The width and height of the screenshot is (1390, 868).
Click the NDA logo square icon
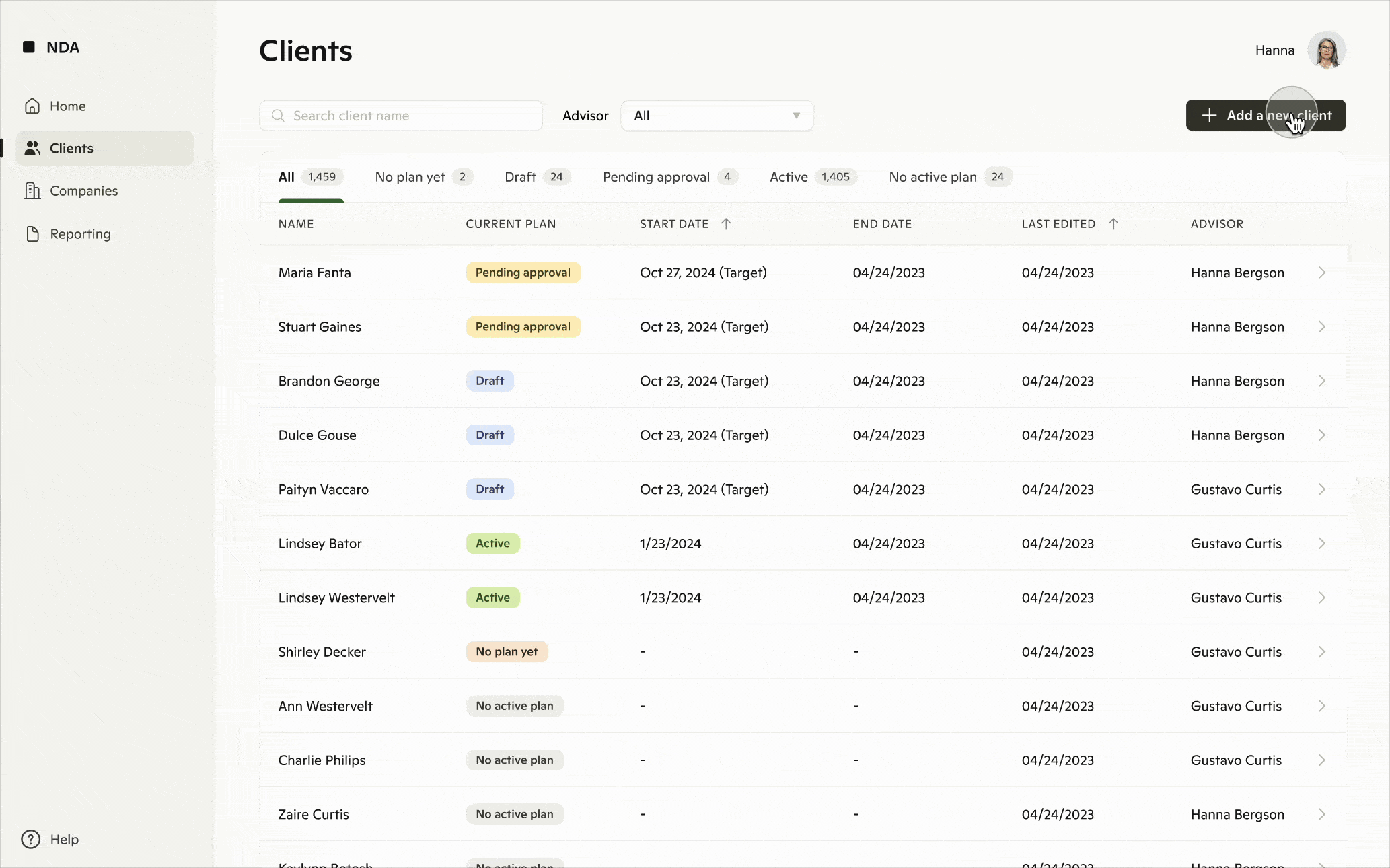pyautogui.click(x=29, y=47)
